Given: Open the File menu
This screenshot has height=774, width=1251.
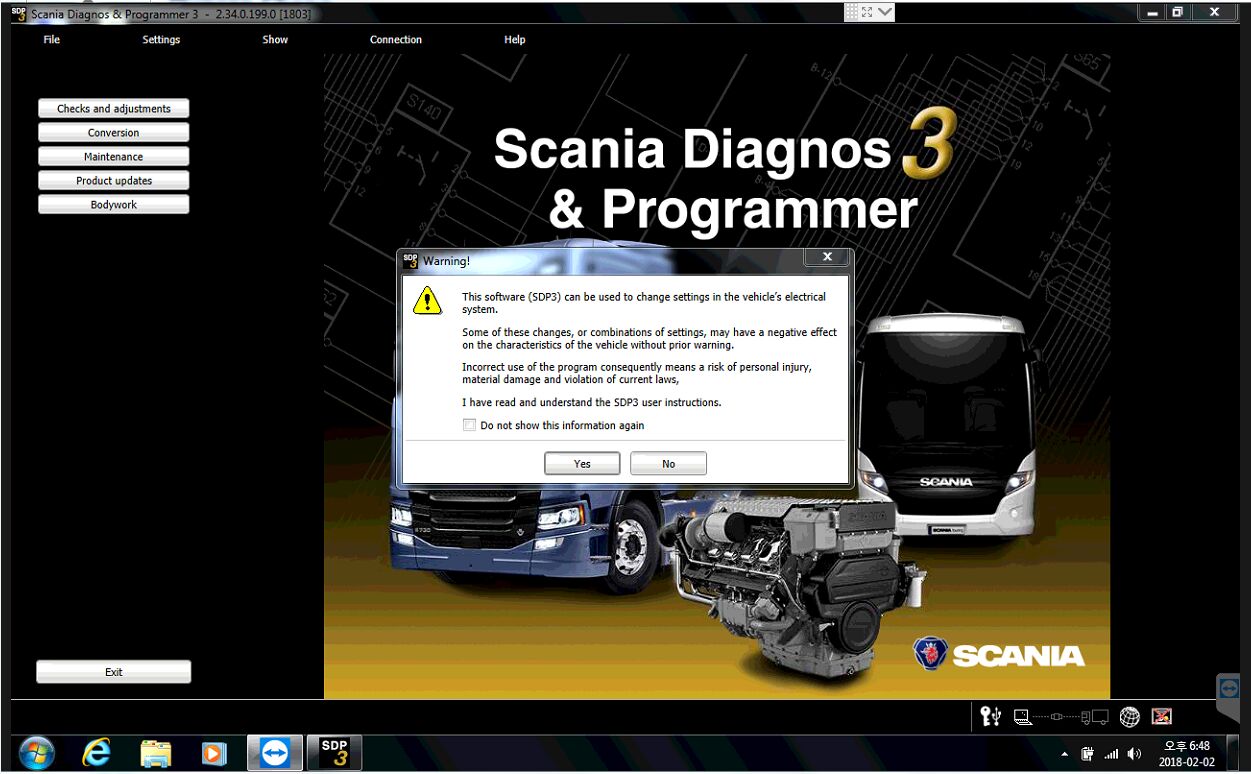Looking at the screenshot, I should (52, 40).
